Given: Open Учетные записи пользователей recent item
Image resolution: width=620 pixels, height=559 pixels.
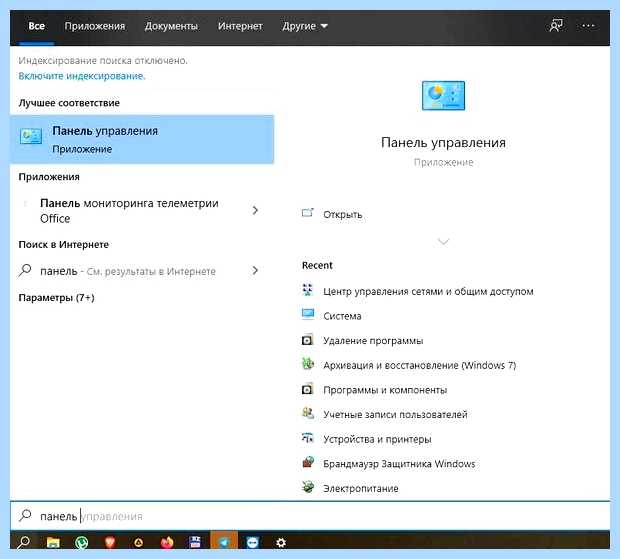Looking at the screenshot, I should point(395,415).
